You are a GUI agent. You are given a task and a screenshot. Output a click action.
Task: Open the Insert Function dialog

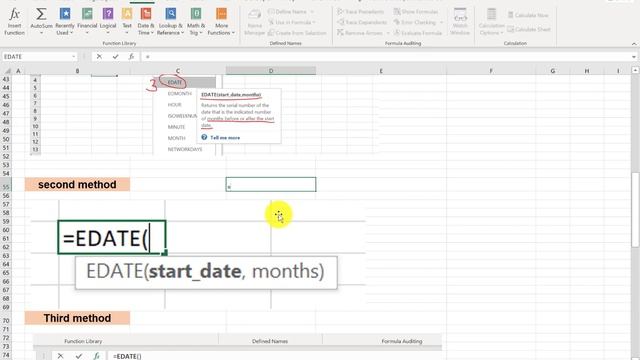point(14,22)
